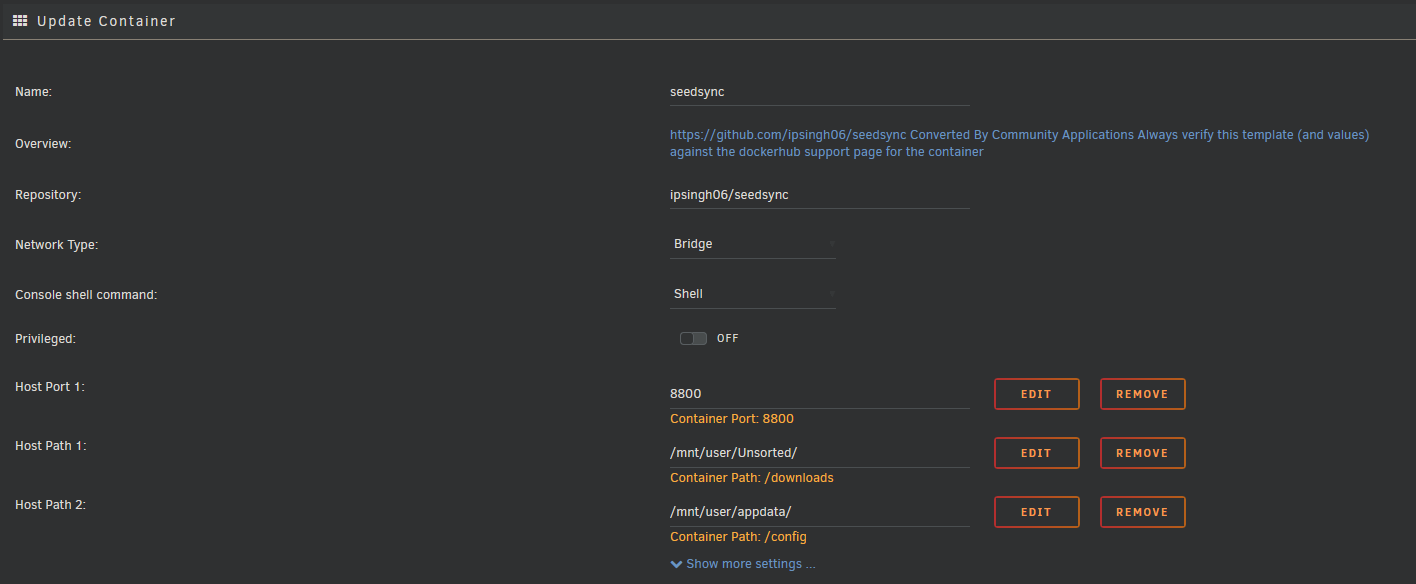Edit the Host Port 1 mapping
Image resolution: width=1416 pixels, height=584 pixels.
1036,393
